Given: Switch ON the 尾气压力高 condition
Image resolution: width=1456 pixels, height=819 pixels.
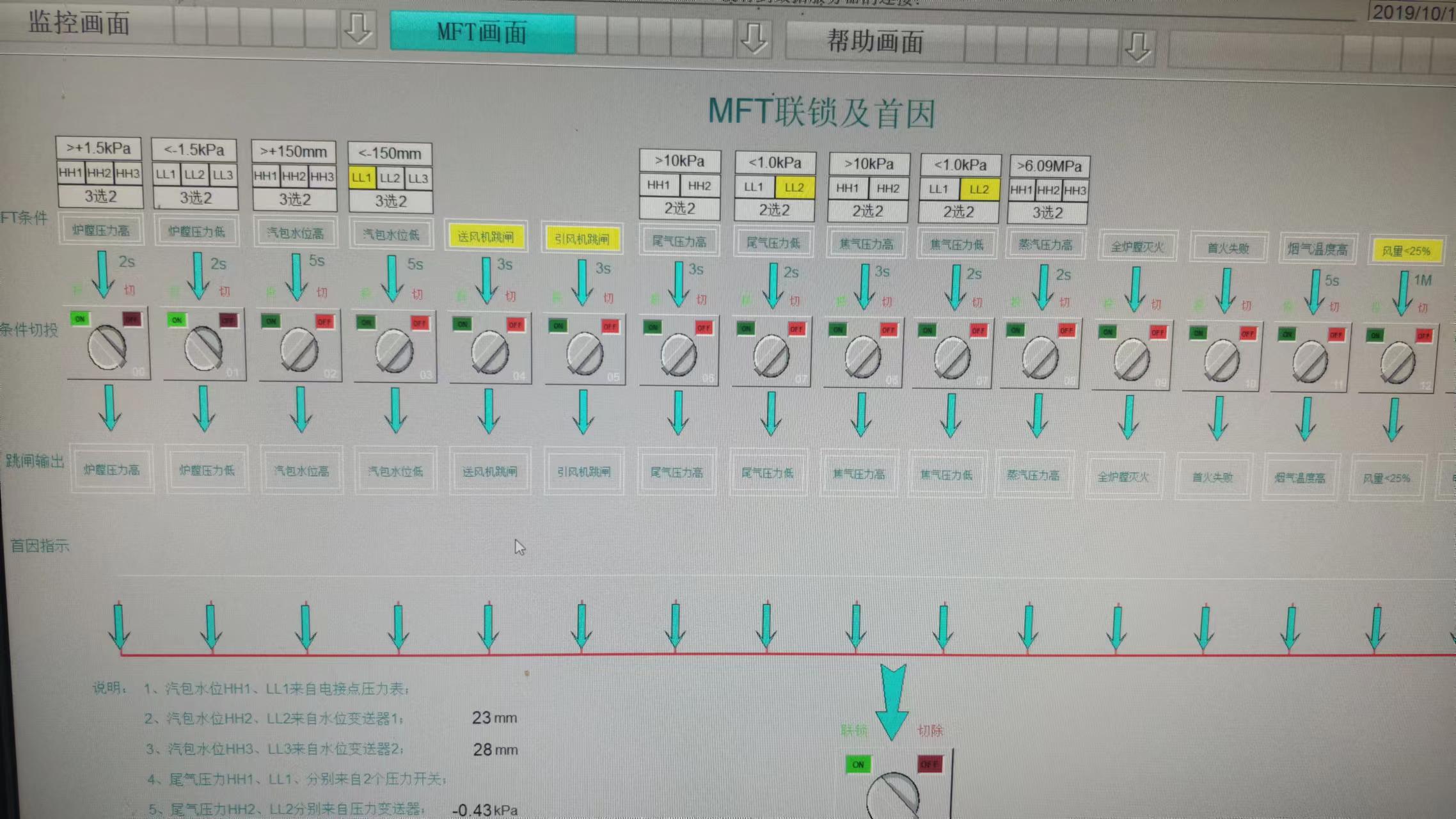Looking at the screenshot, I should (x=653, y=327).
